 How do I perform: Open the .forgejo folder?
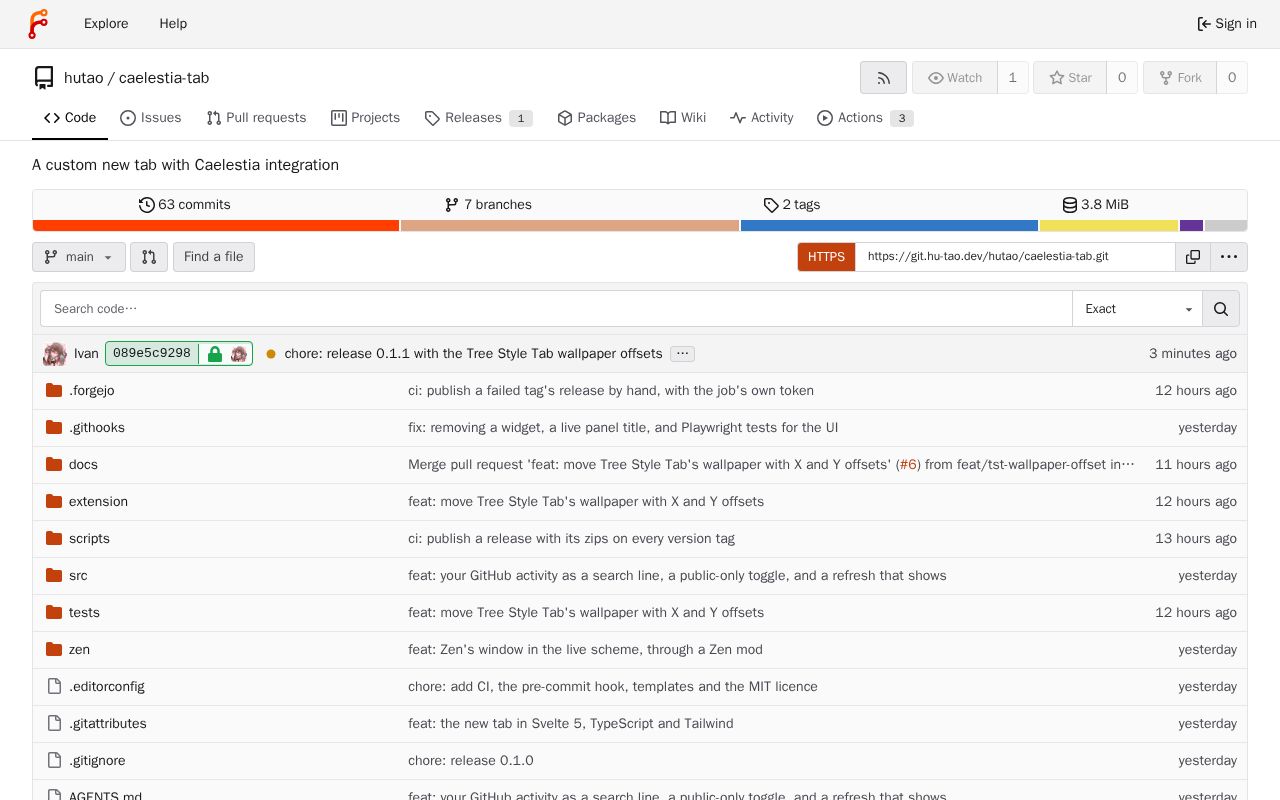coord(91,391)
